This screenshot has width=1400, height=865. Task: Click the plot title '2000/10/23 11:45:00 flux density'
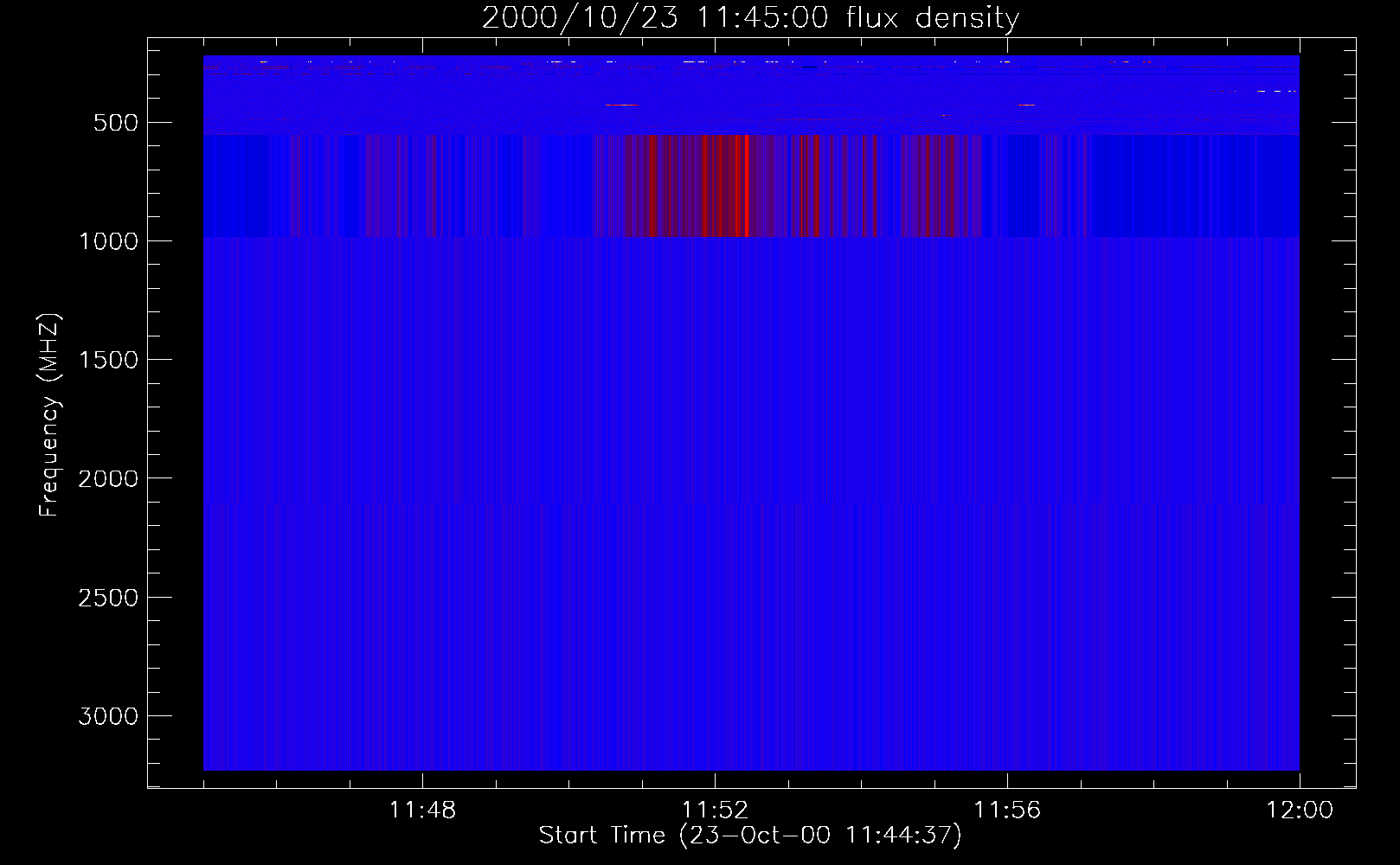click(x=750, y=18)
